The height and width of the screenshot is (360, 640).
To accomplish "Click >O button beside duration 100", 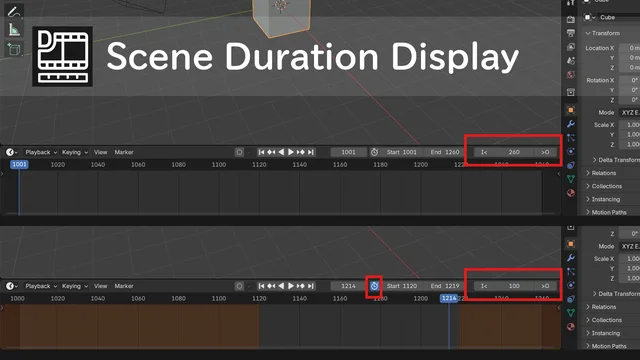I will (545, 286).
